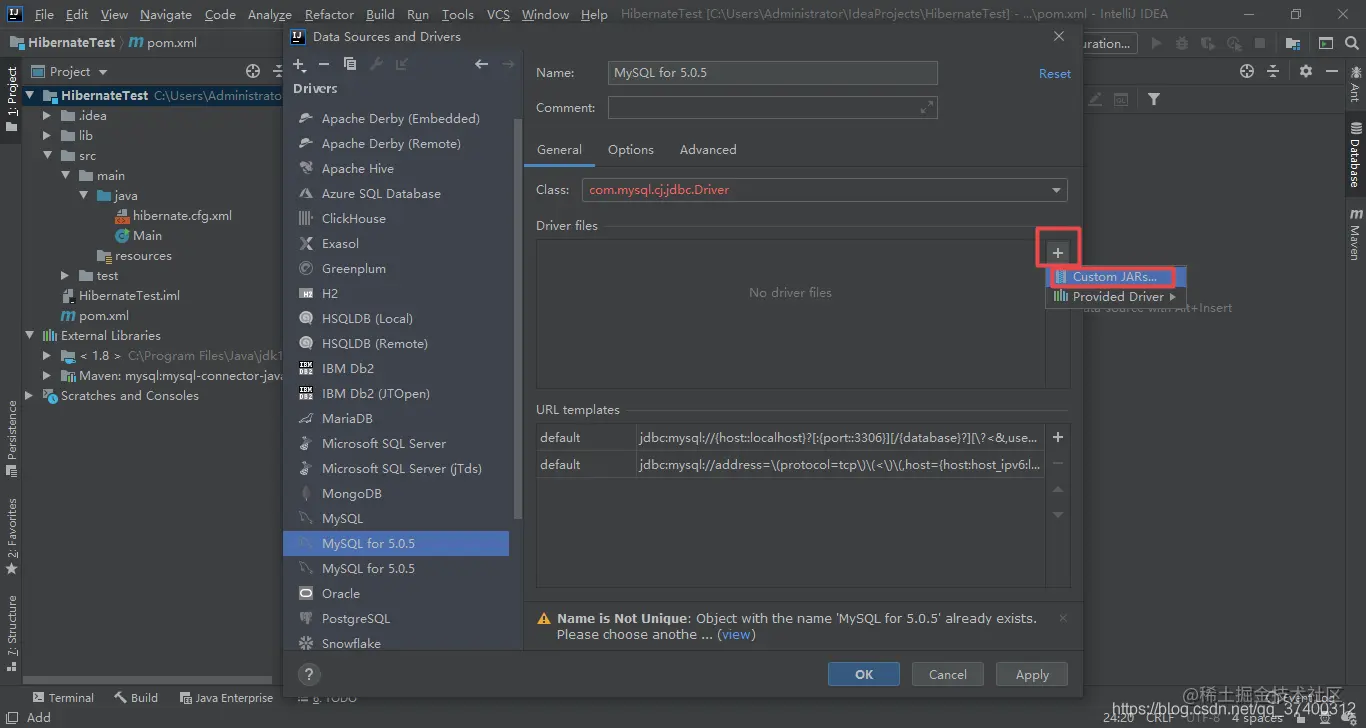Open the help question mark button
Image resolution: width=1366 pixels, height=728 pixels.
pyautogui.click(x=309, y=674)
